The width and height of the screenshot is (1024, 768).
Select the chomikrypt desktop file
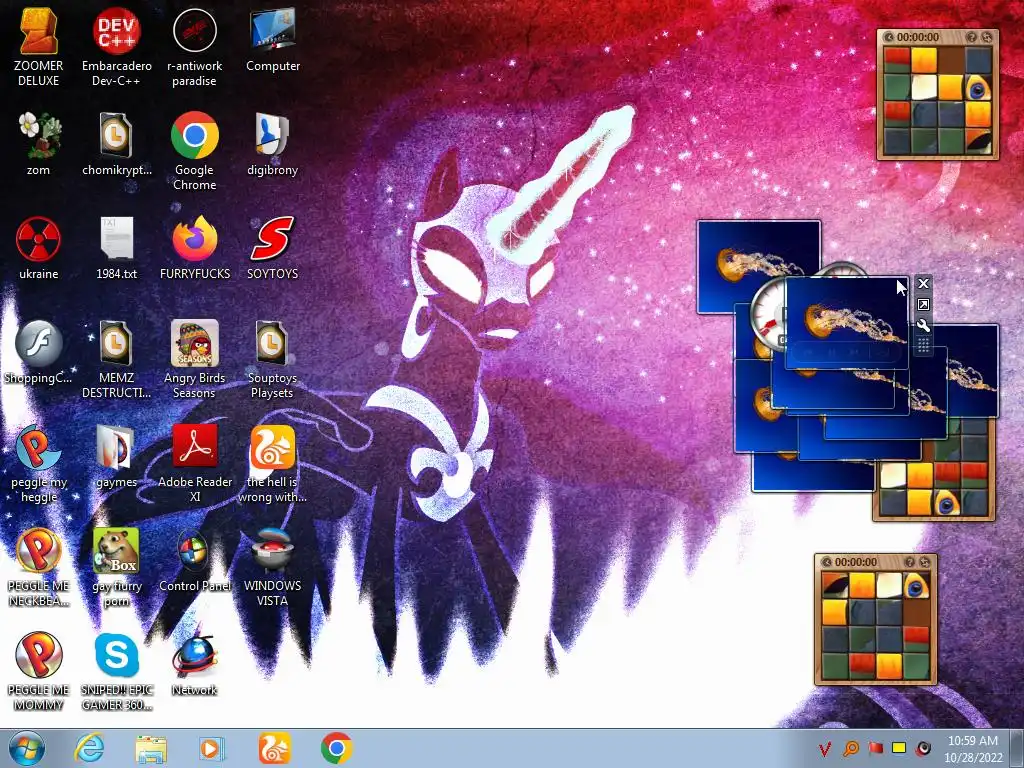click(116, 144)
